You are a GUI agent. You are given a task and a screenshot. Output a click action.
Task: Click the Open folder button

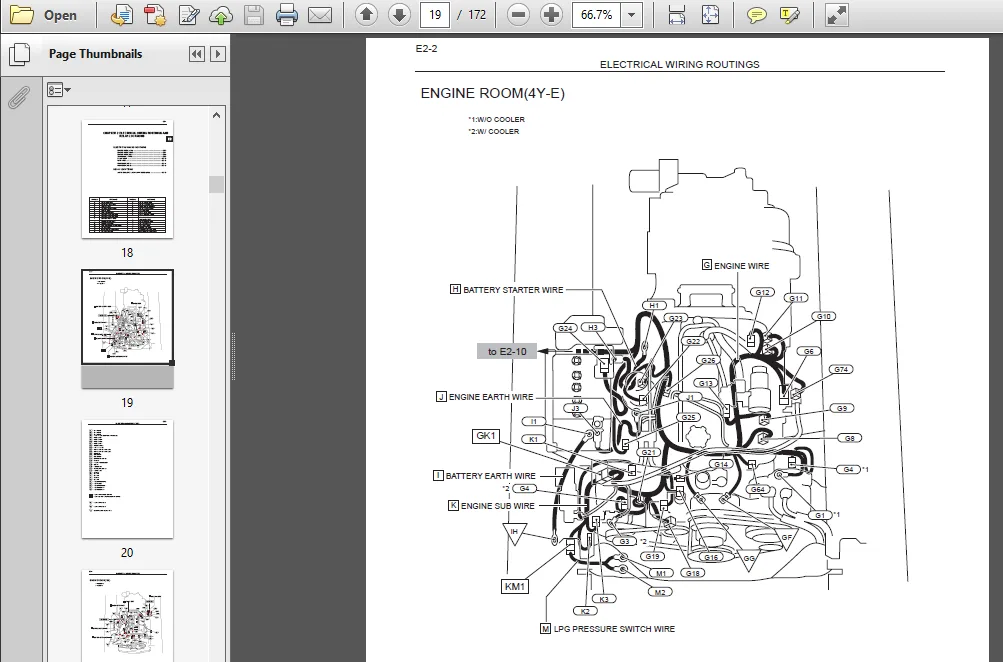(x=44, y=15)
